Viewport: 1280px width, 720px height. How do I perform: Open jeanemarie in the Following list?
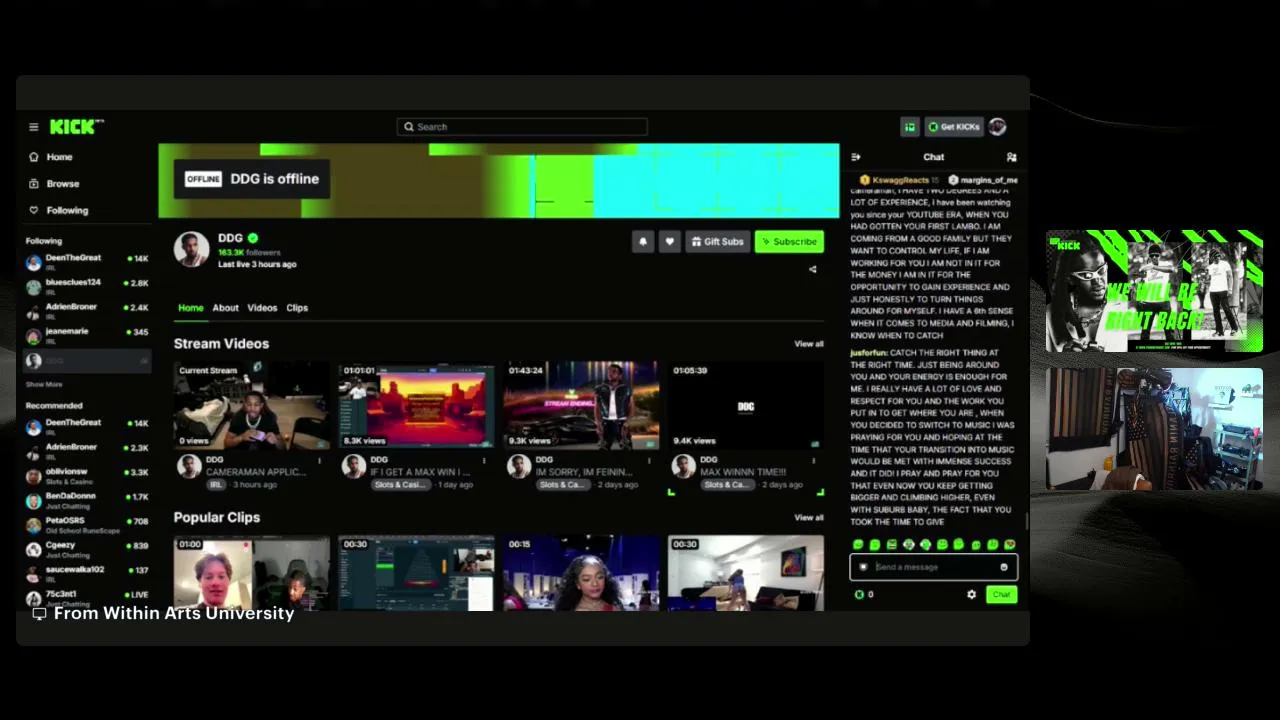click(x=87, y=335)
